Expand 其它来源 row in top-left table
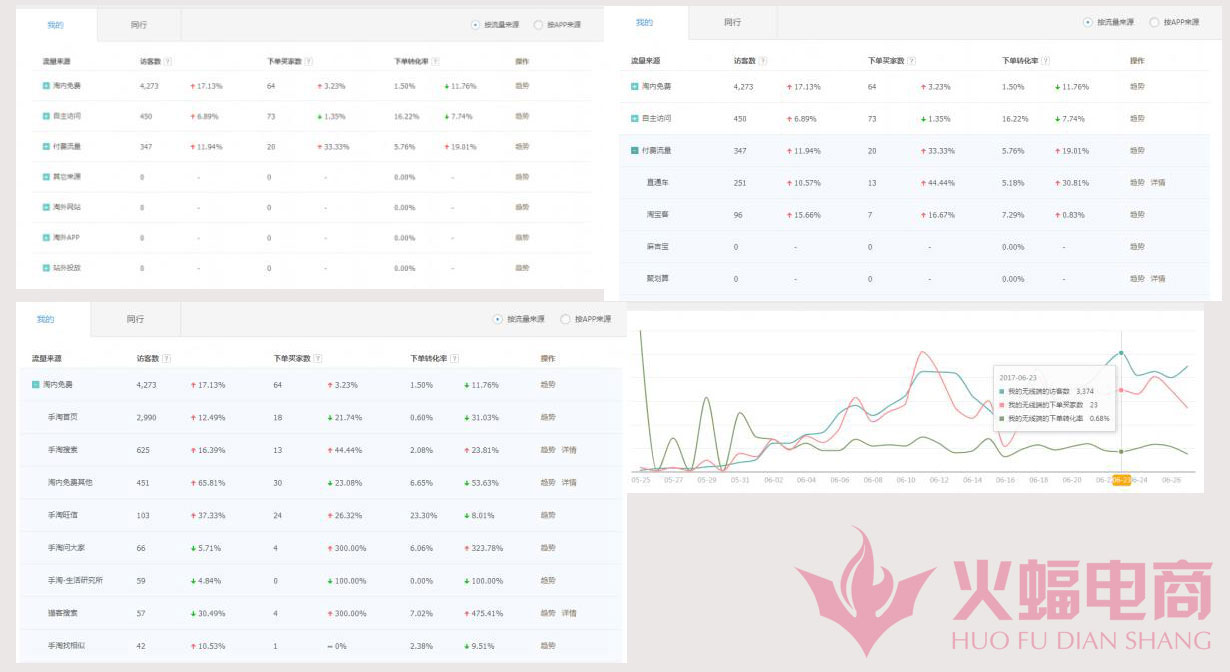This screenshot has width=1230, height=672. click(46, 177)
